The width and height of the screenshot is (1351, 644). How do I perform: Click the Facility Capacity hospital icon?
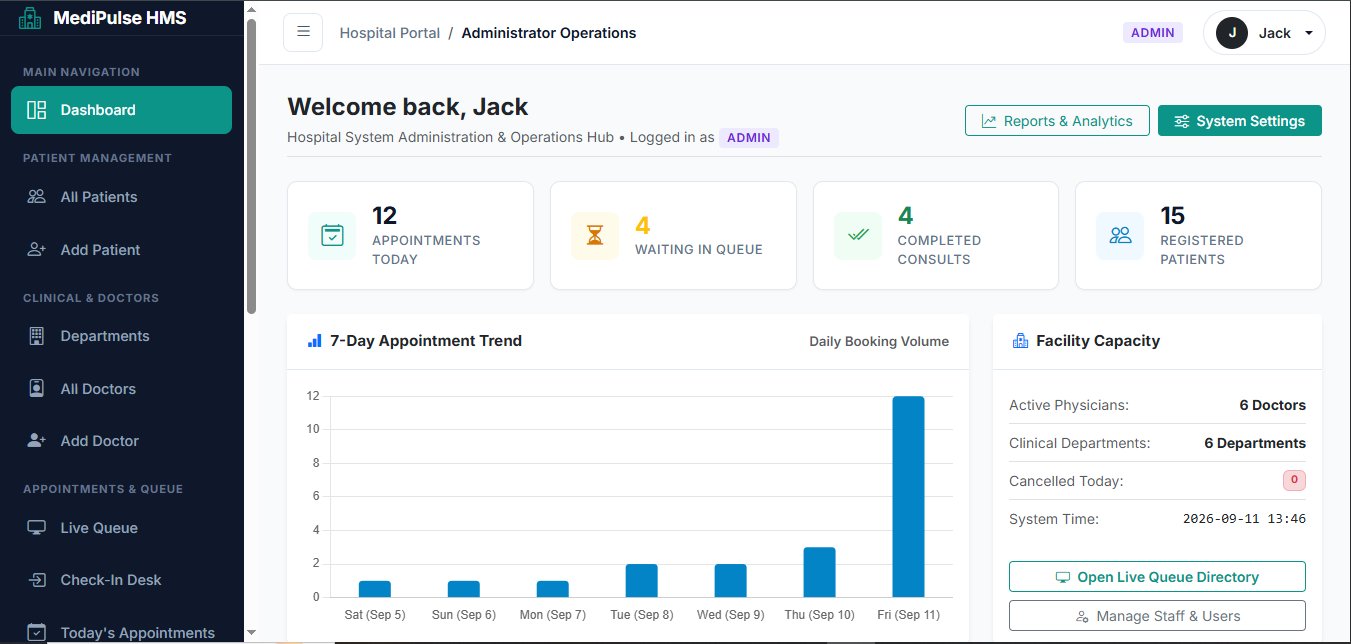pyautogui.click(x=1020, y=341)
